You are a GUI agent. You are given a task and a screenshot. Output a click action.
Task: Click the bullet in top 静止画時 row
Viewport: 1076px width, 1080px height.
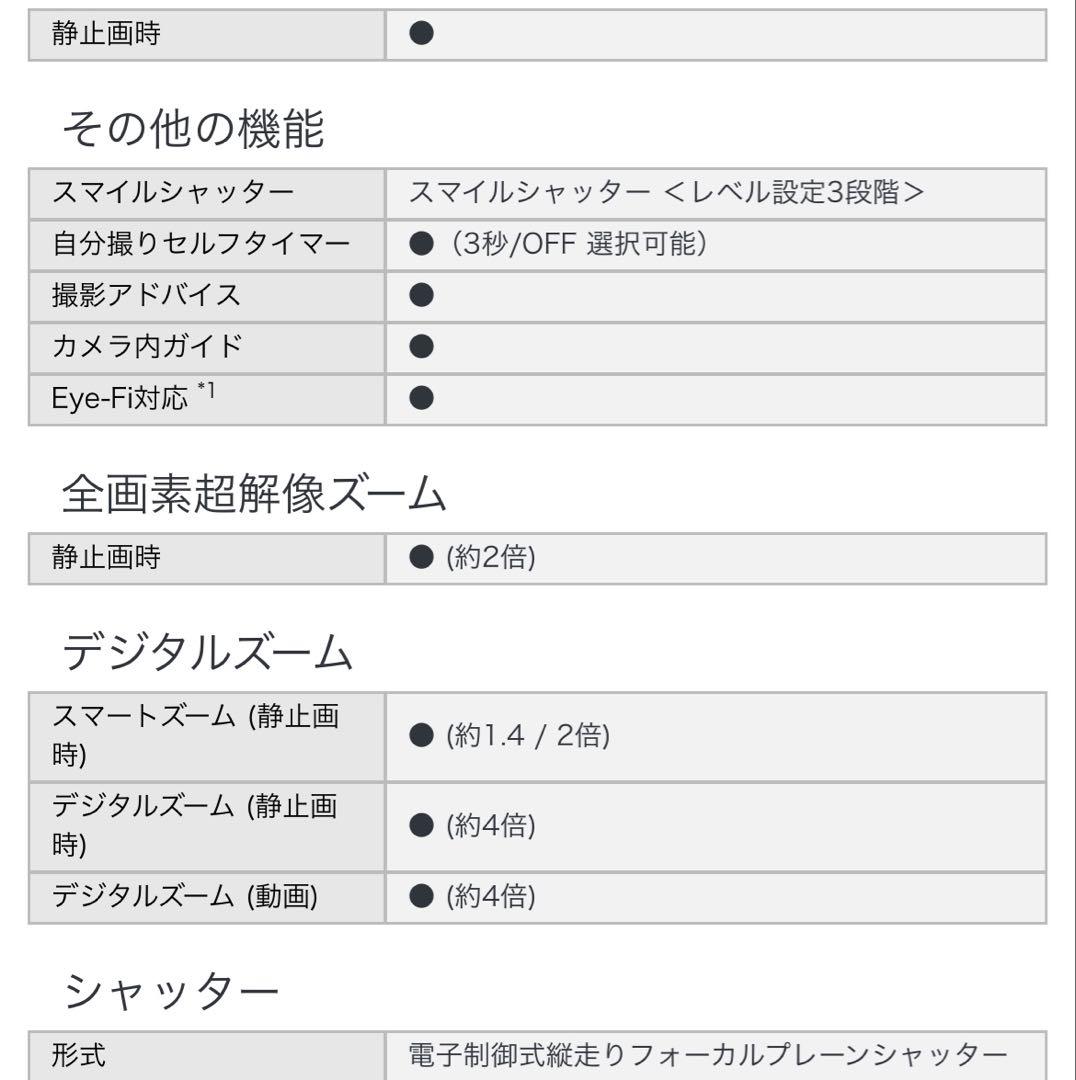[x=421, y=32]
